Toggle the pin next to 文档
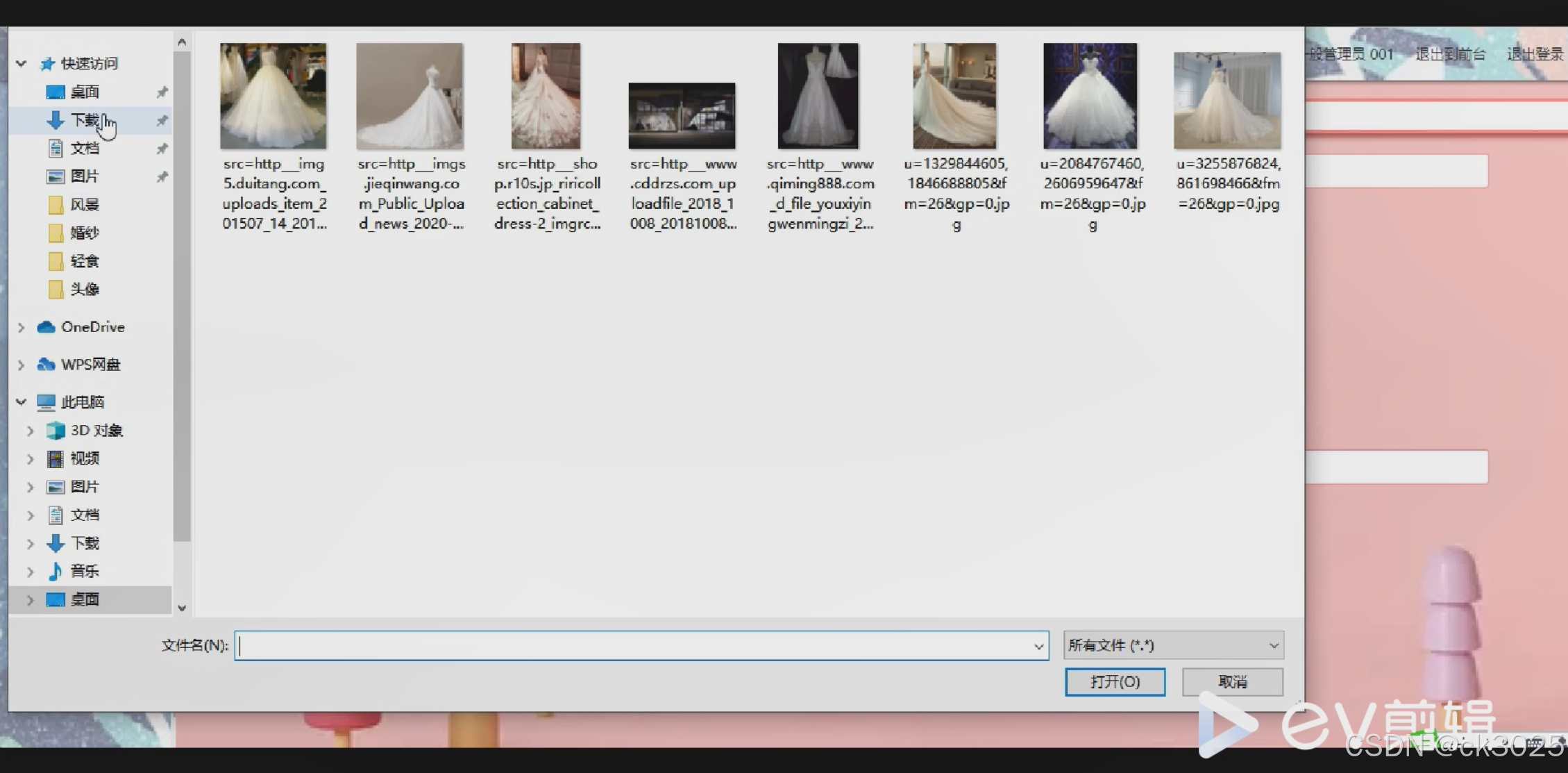 coord(162,149)
